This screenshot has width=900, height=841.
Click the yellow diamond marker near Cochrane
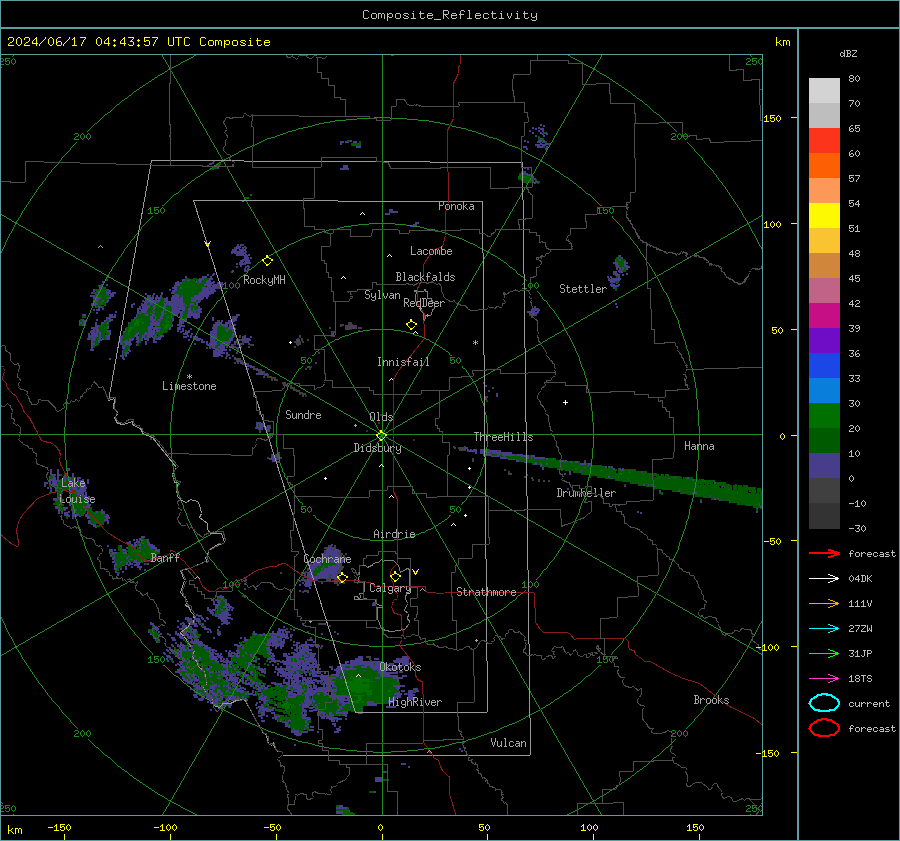point(343,578)
